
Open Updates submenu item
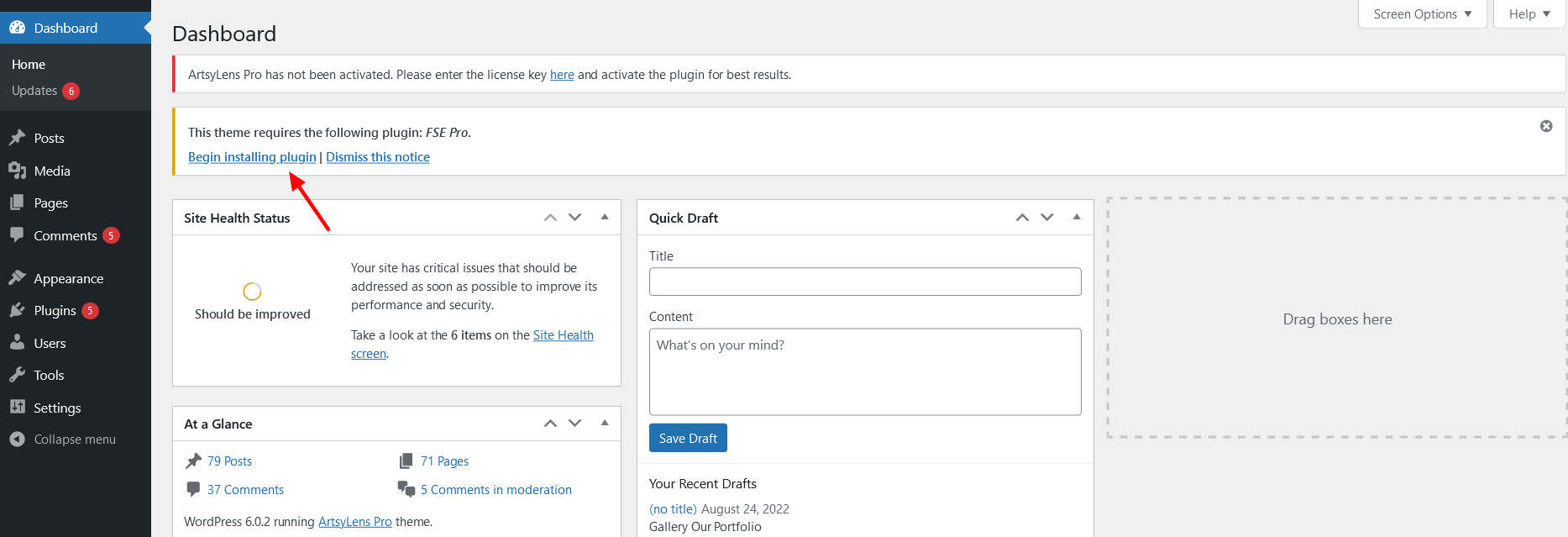pyautogui.click(x=34, y=91)
